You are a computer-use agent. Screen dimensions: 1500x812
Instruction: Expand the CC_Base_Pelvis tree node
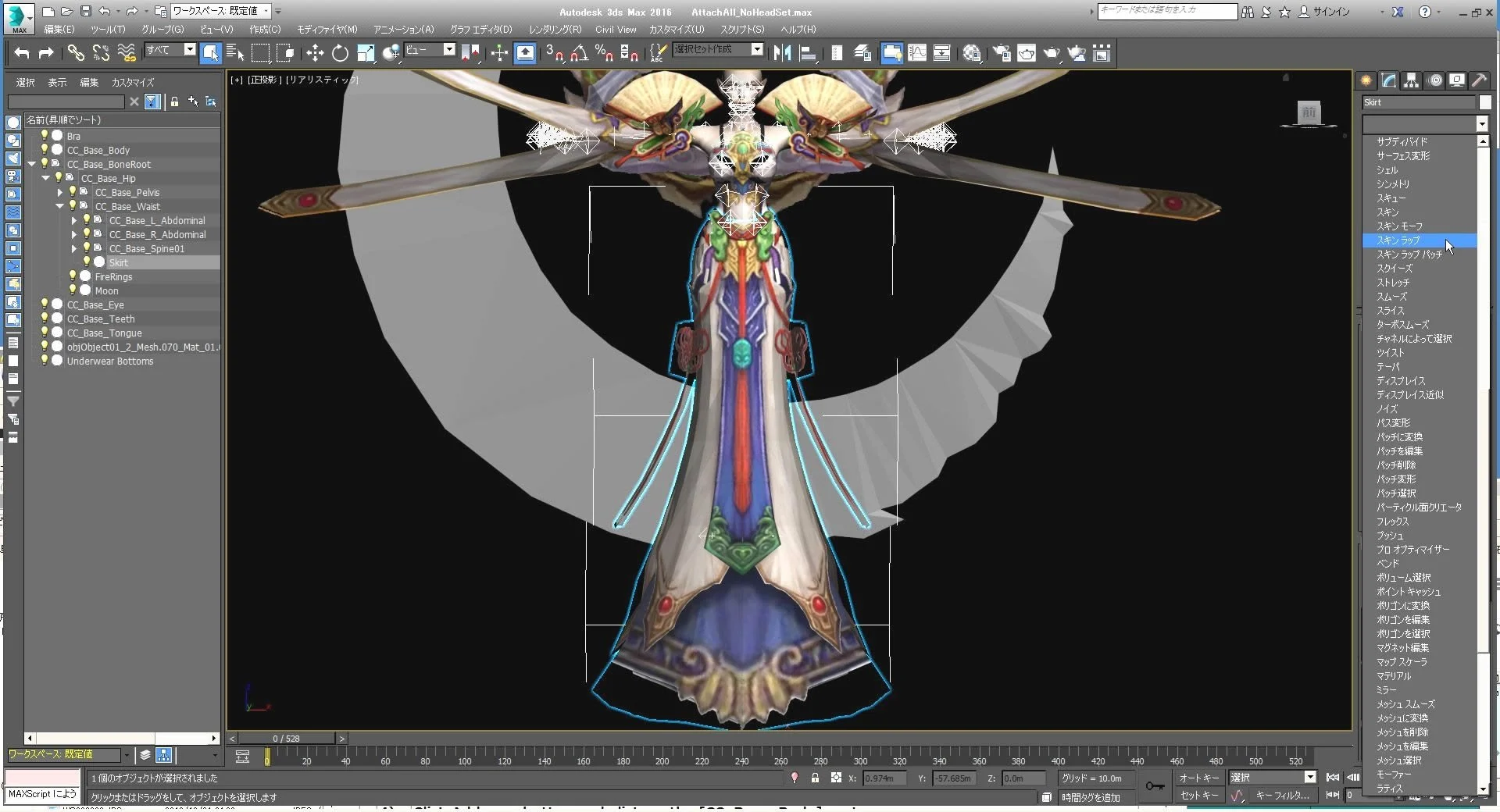(60, 192)
